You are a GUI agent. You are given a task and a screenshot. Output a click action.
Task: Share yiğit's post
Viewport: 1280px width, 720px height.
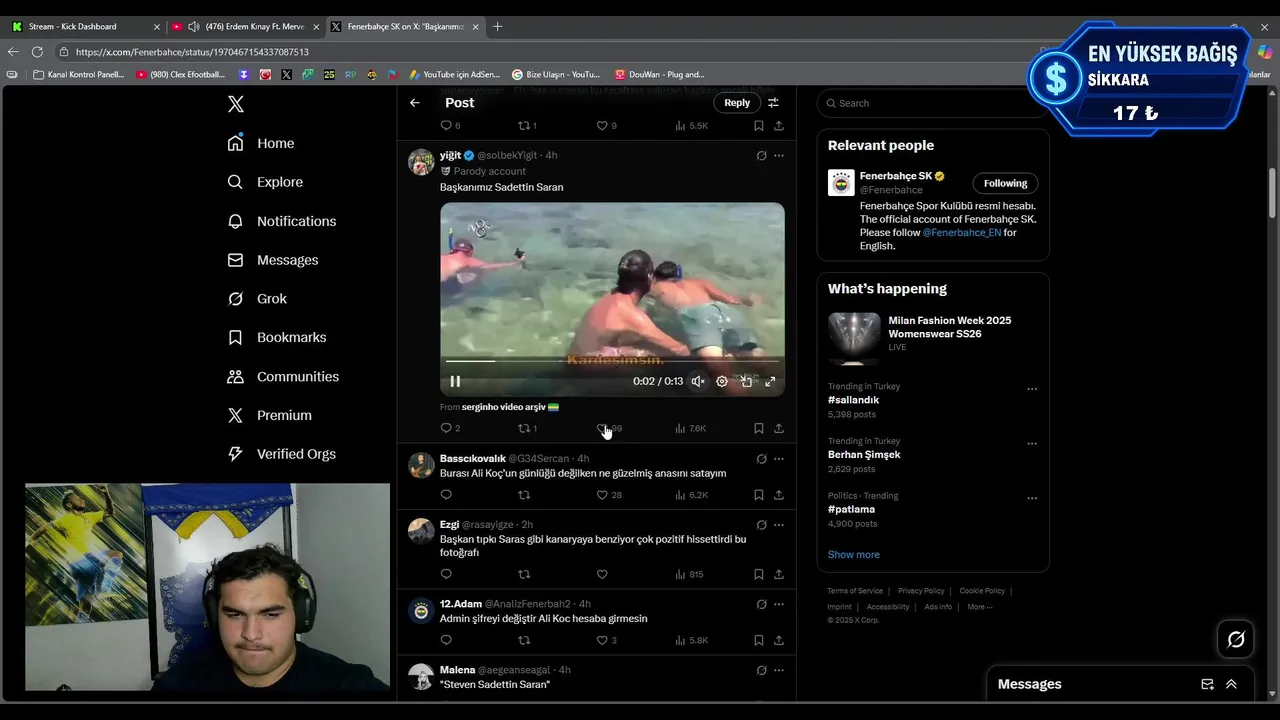[x=778, y=428]
